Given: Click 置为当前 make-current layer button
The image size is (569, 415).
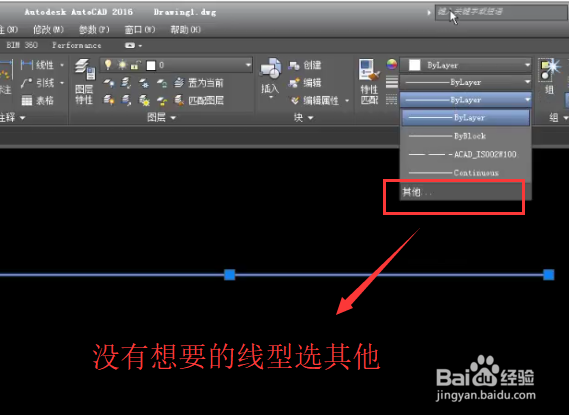Looking at the screenshot, I should pos(198,83).
